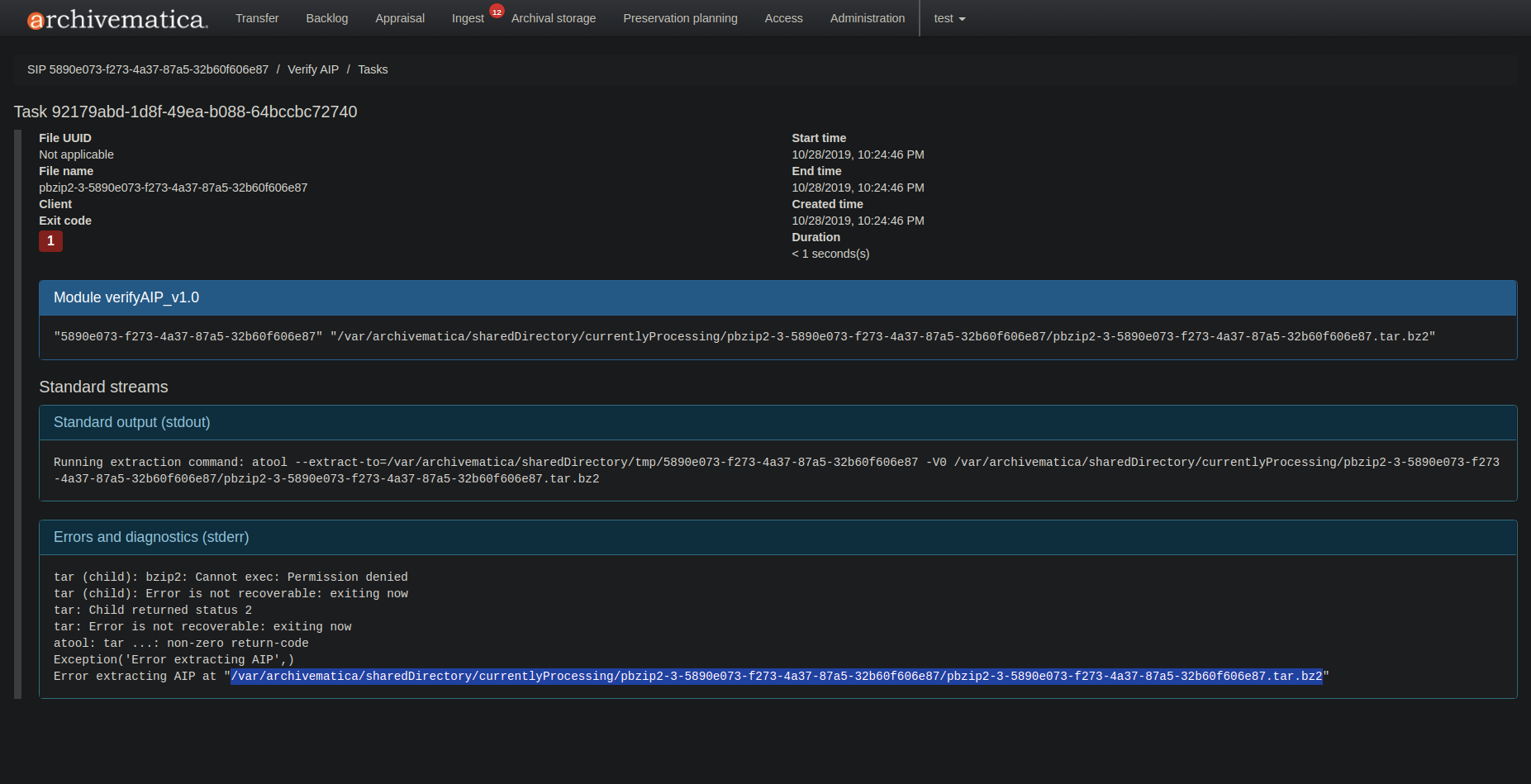This screenshot has height=784, width=1531.
Task: Collapse the Standard output (stdout) panel
Action: coord(131,422)
